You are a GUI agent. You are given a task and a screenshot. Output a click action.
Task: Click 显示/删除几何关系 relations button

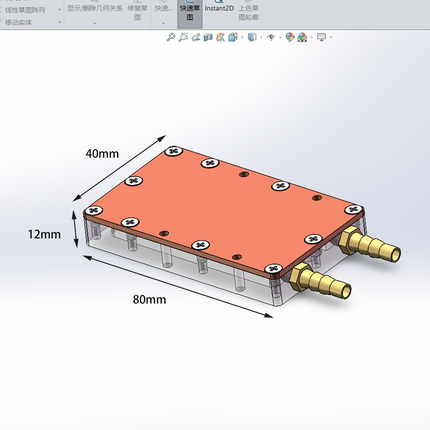pos(95,8)
